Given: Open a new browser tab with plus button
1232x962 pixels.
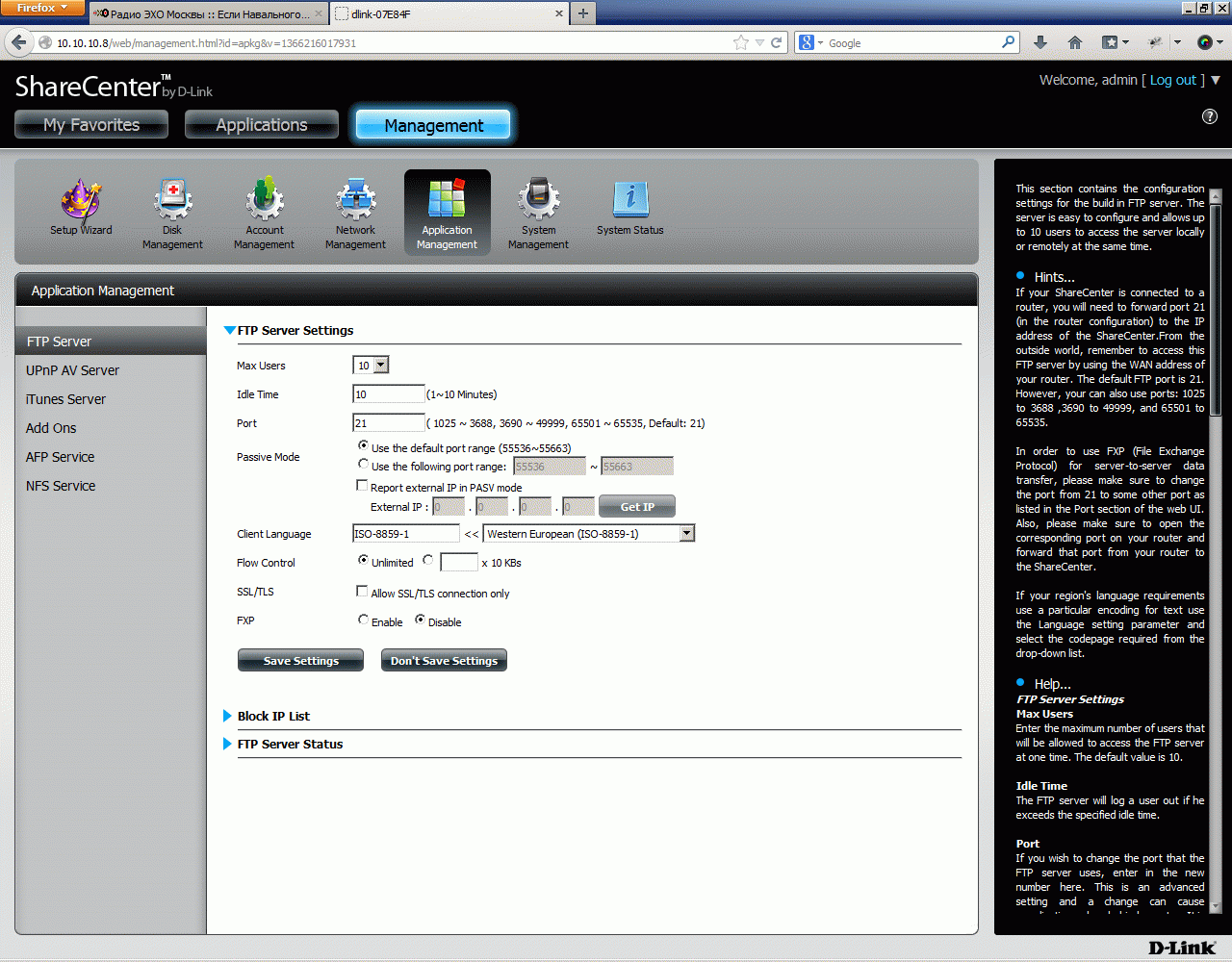Looking at the screenshot, I should [x=582, y=13].
